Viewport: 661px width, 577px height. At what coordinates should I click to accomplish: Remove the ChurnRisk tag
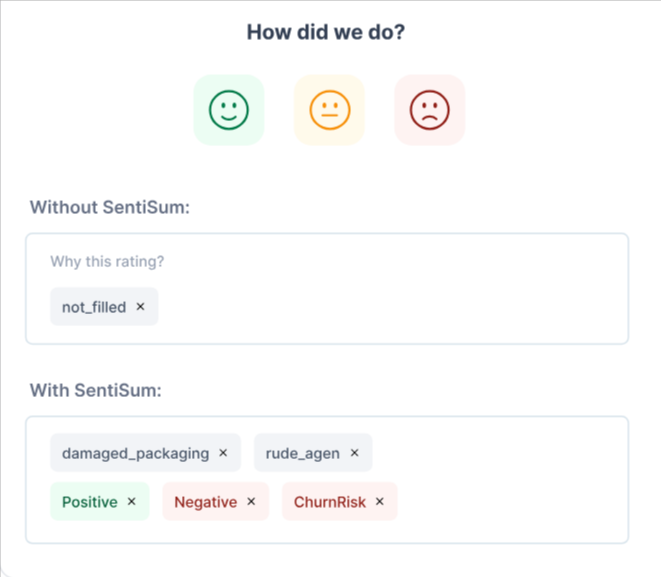click(380, 501)
